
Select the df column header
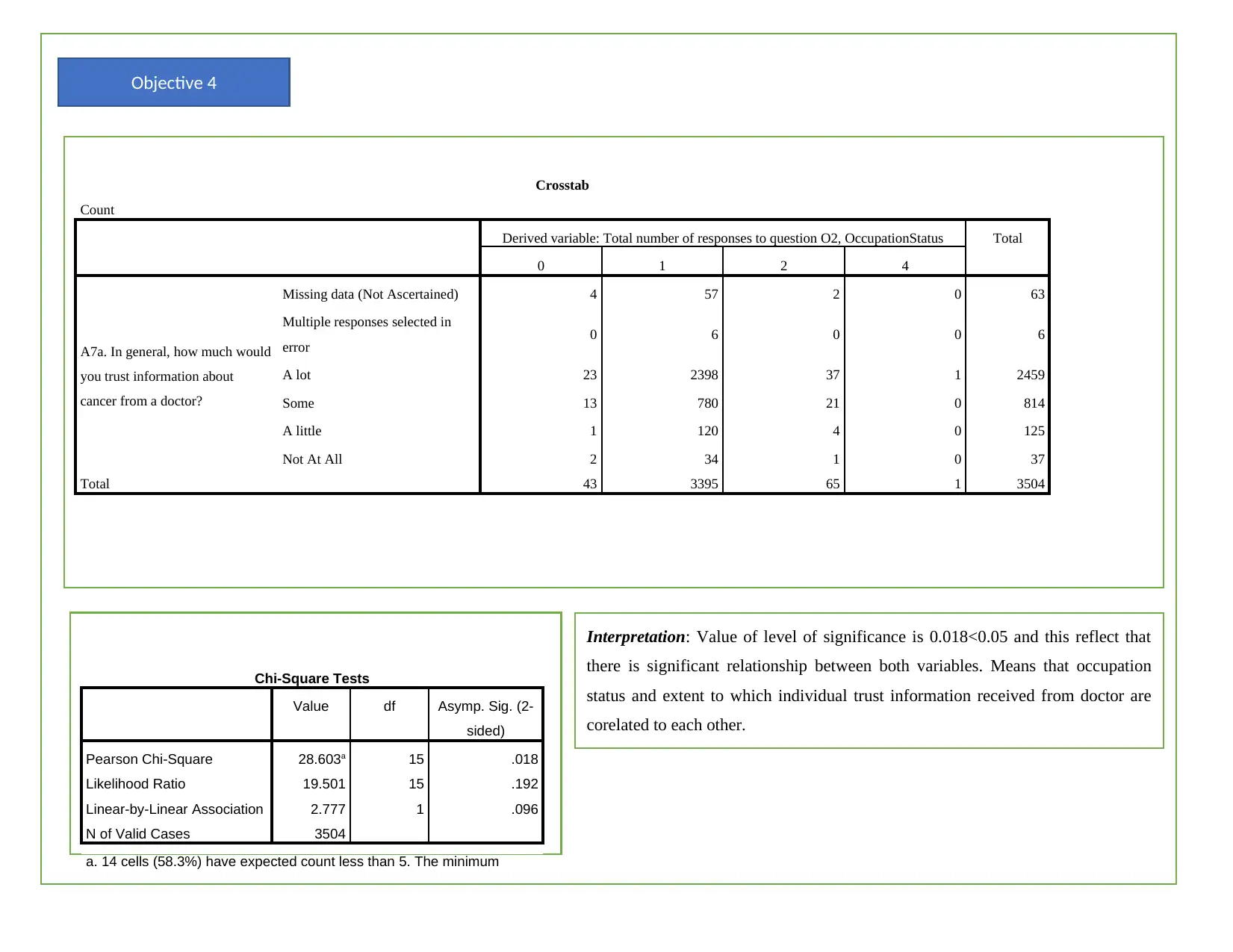point(389,706)
